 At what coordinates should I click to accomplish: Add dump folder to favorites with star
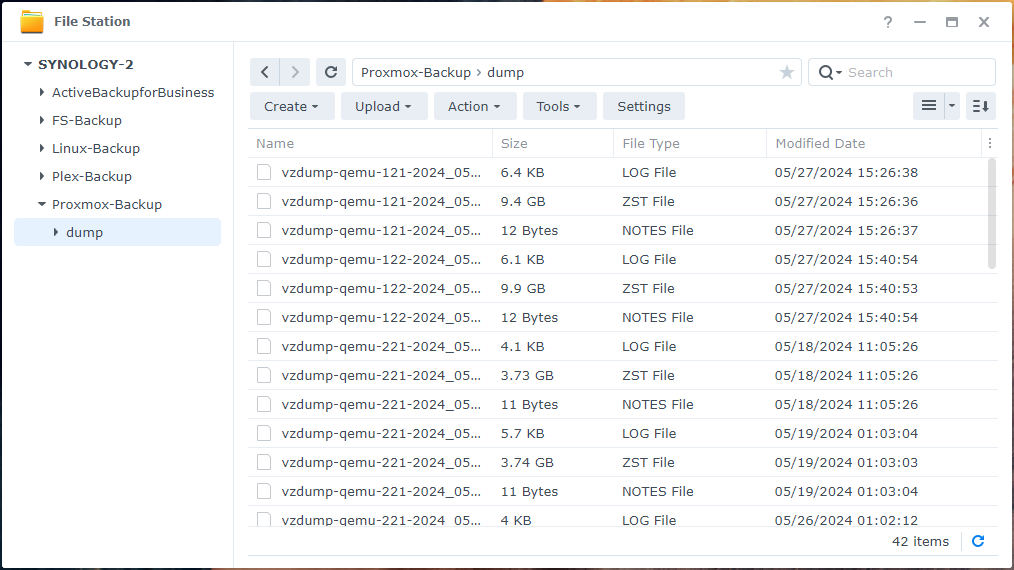(786, 72)
